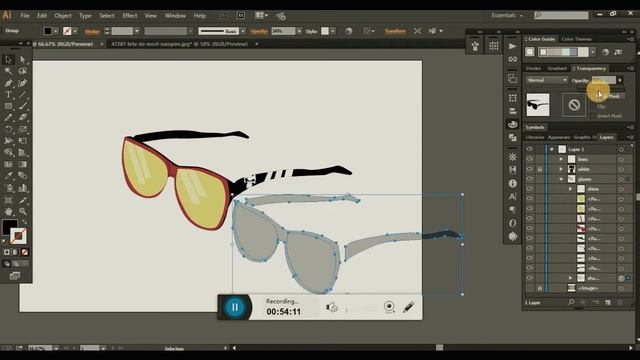Click the recorder's speaker volume icon
640x360 pixels.
(332, 307)
